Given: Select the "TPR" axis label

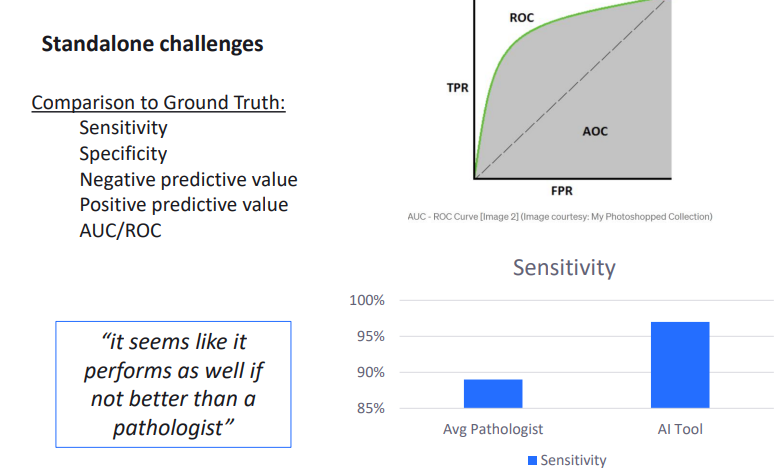Looking at the screenshot, I should pyautogui.click(x=457, y=88).
